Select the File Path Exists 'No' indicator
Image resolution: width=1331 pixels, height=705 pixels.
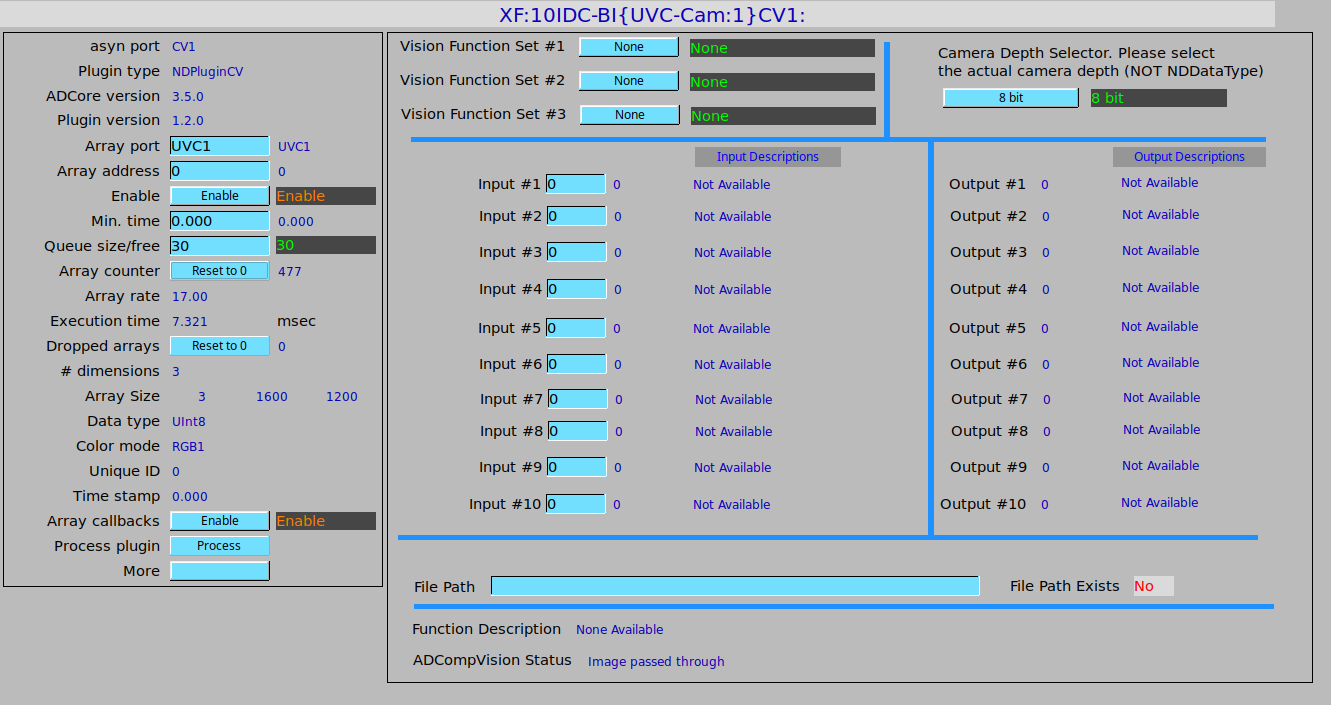point(1153,586)
